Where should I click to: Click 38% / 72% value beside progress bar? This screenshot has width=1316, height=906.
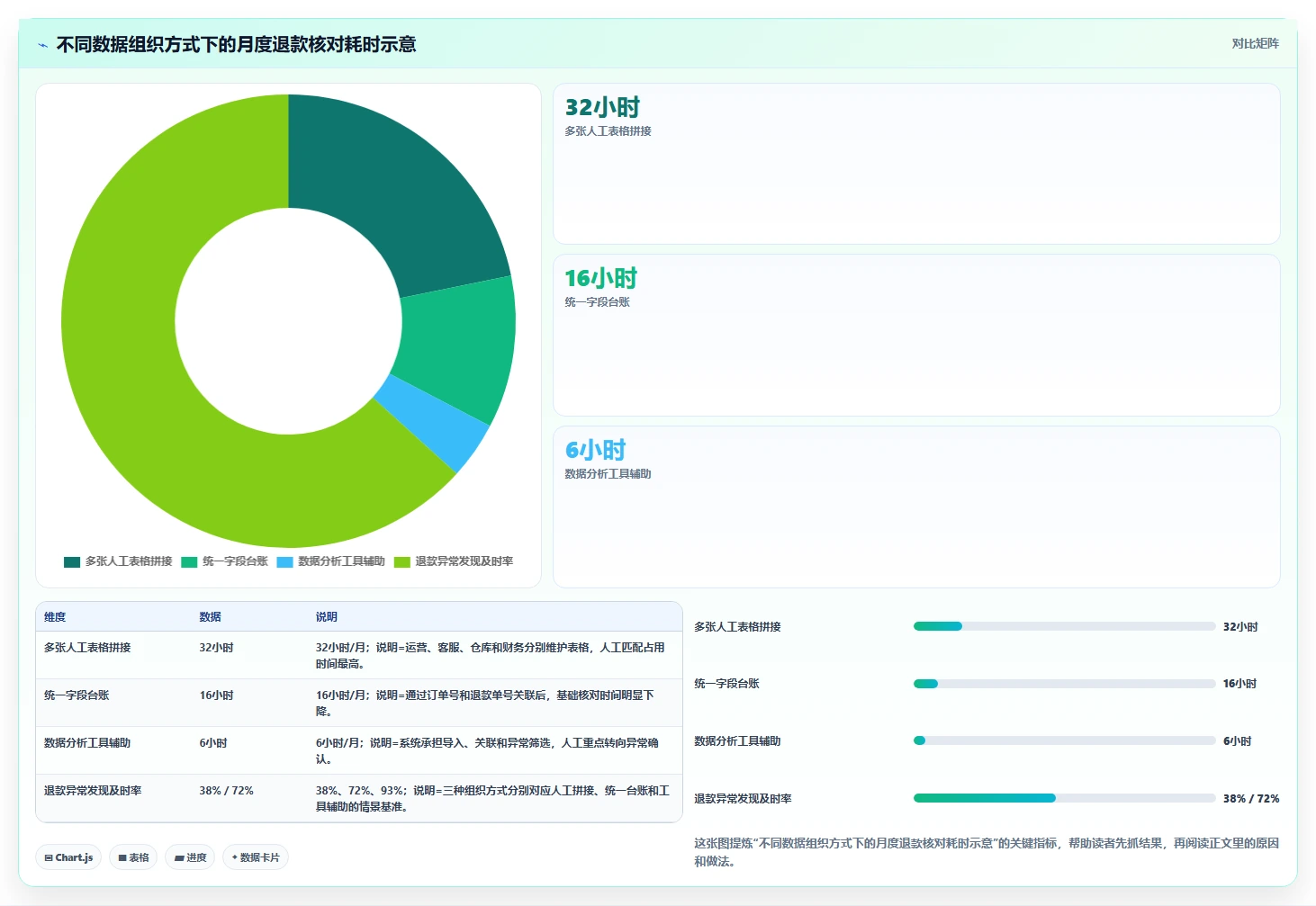point(1251,799)
